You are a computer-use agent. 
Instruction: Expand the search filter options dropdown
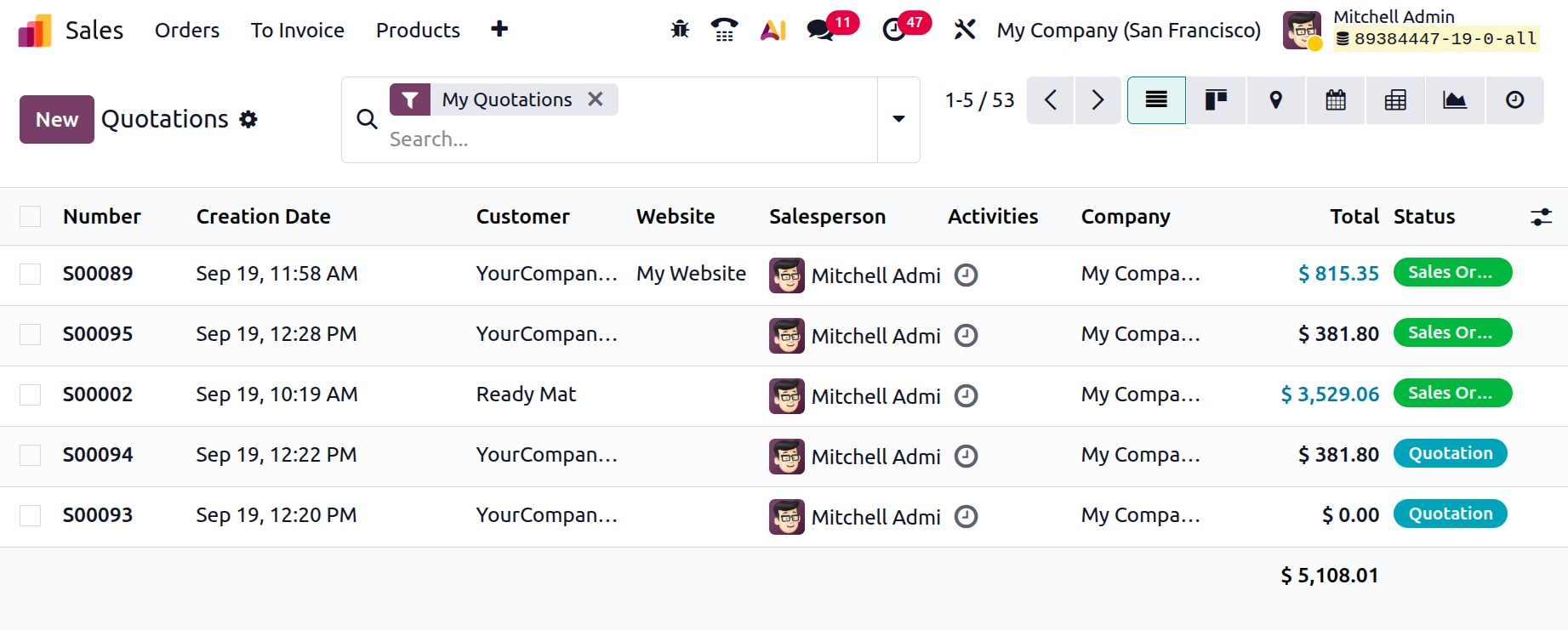898,119
